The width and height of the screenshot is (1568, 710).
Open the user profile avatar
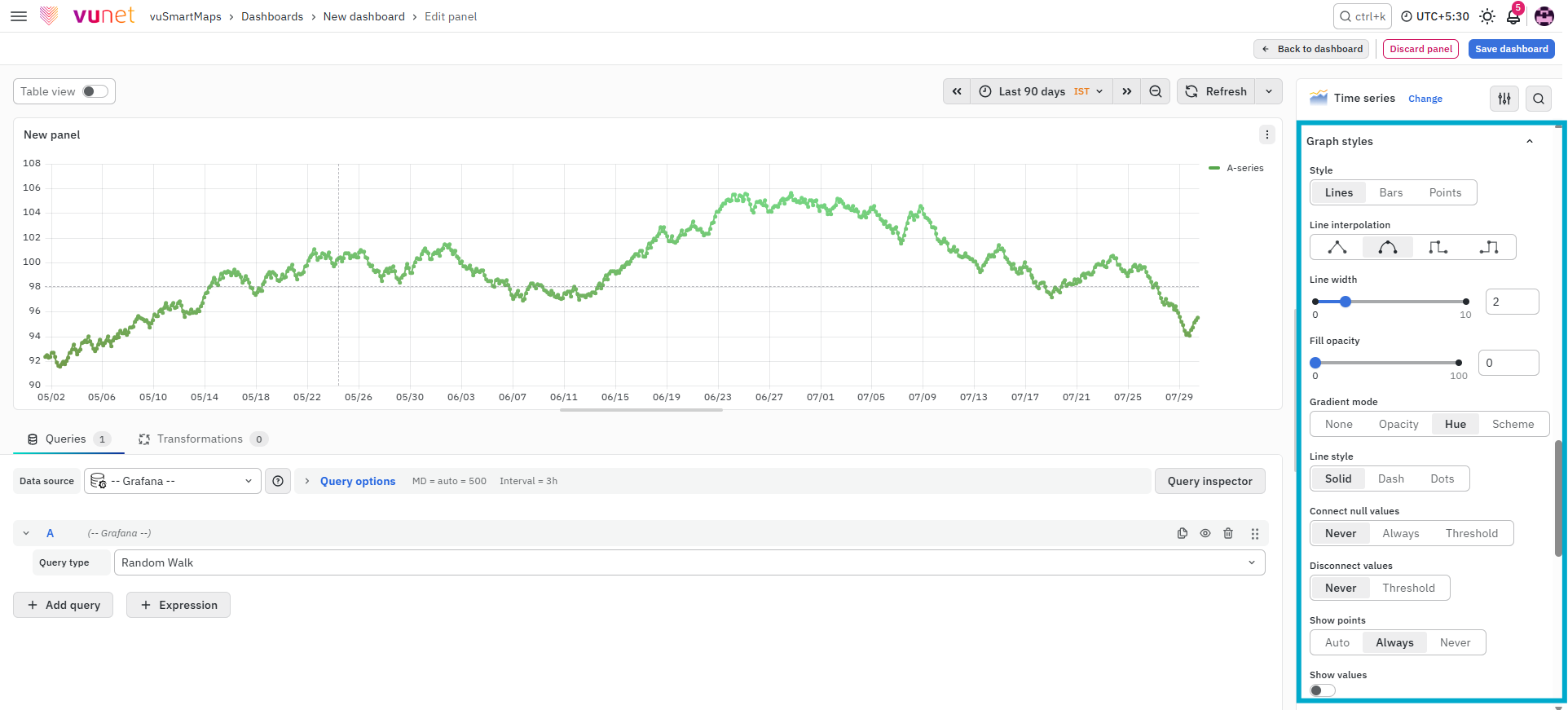point(1544,16)
